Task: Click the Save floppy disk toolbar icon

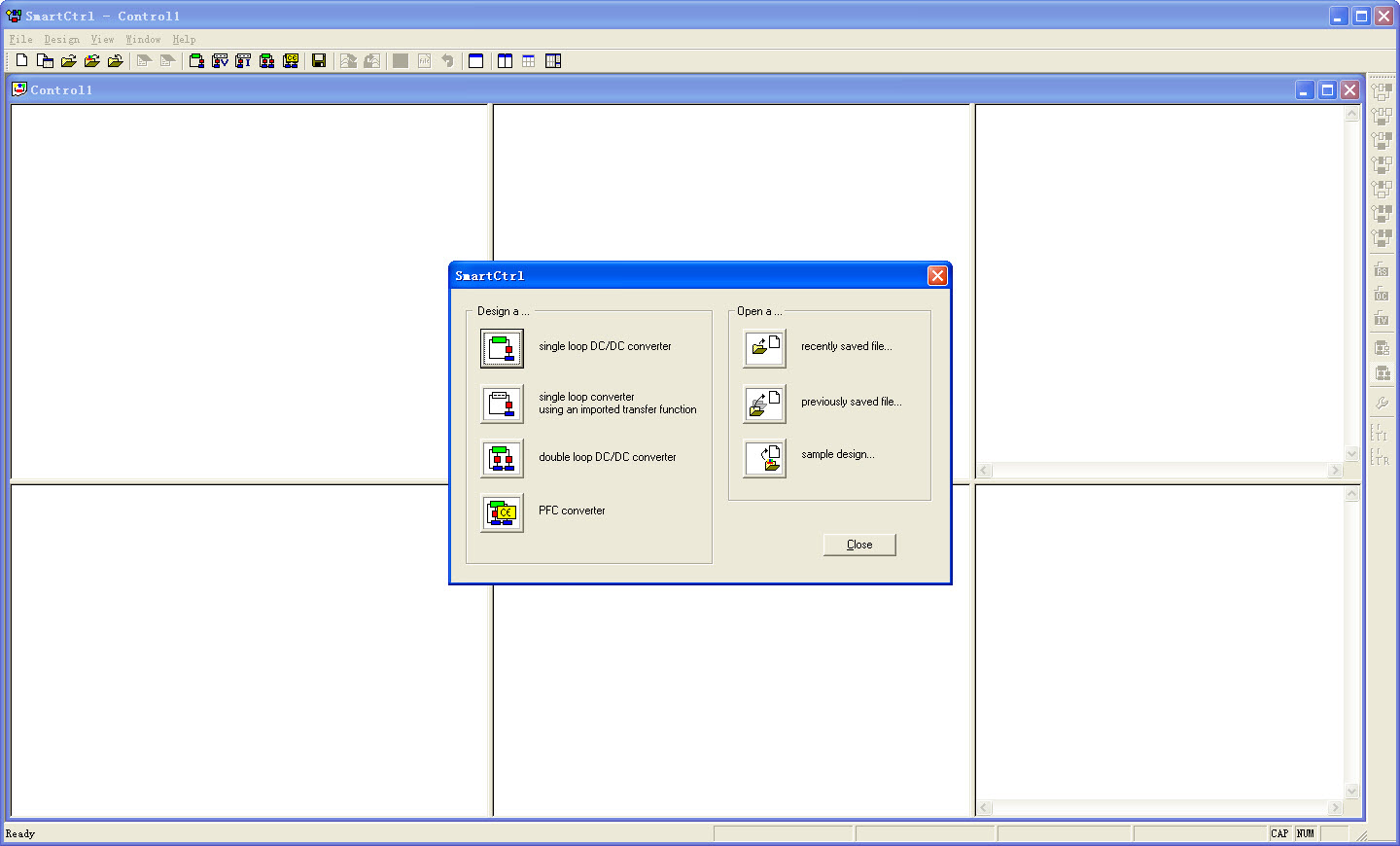Action: (318, 60)
